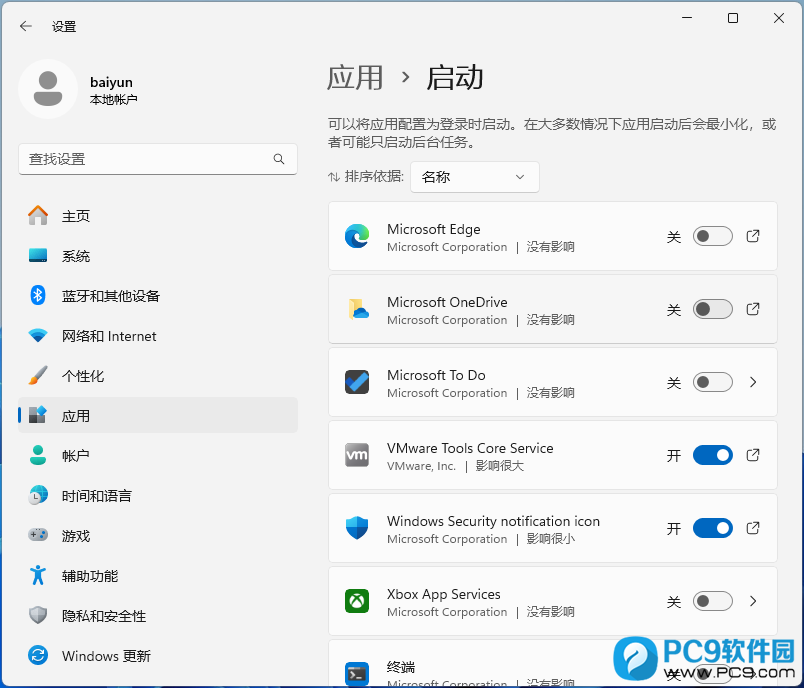Click the search magnifier icon
This screenshot has width=804, height=688.
(x=279, y=159)
